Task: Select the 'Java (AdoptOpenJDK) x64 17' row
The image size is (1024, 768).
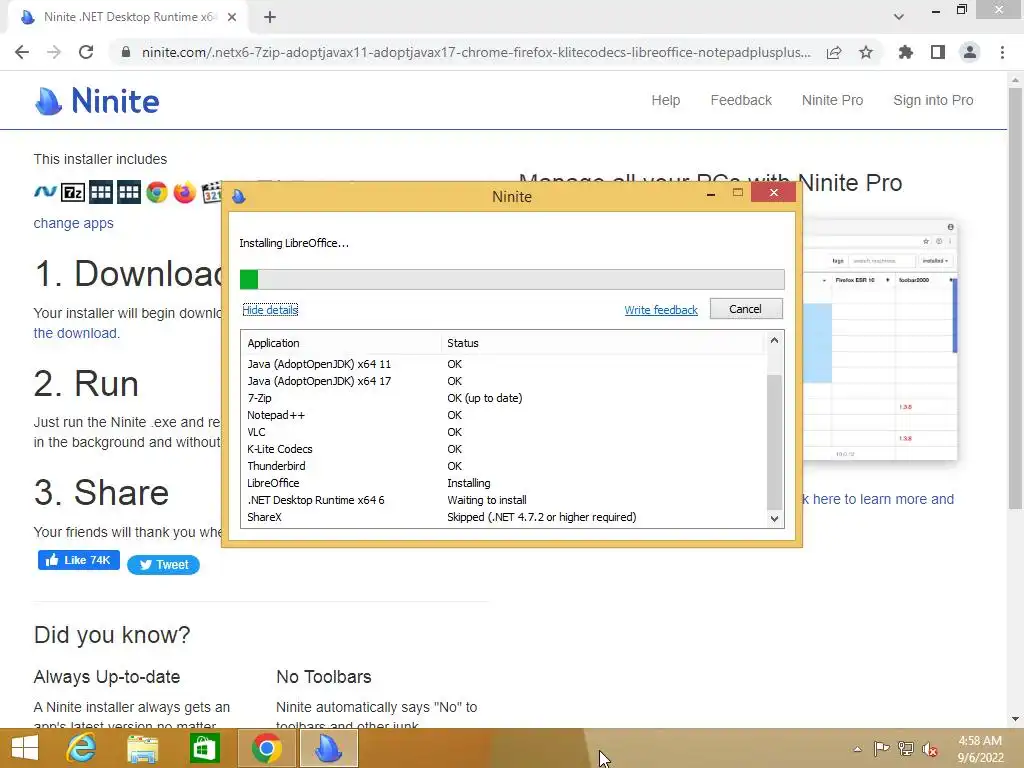Action: (x=503, y=381)
